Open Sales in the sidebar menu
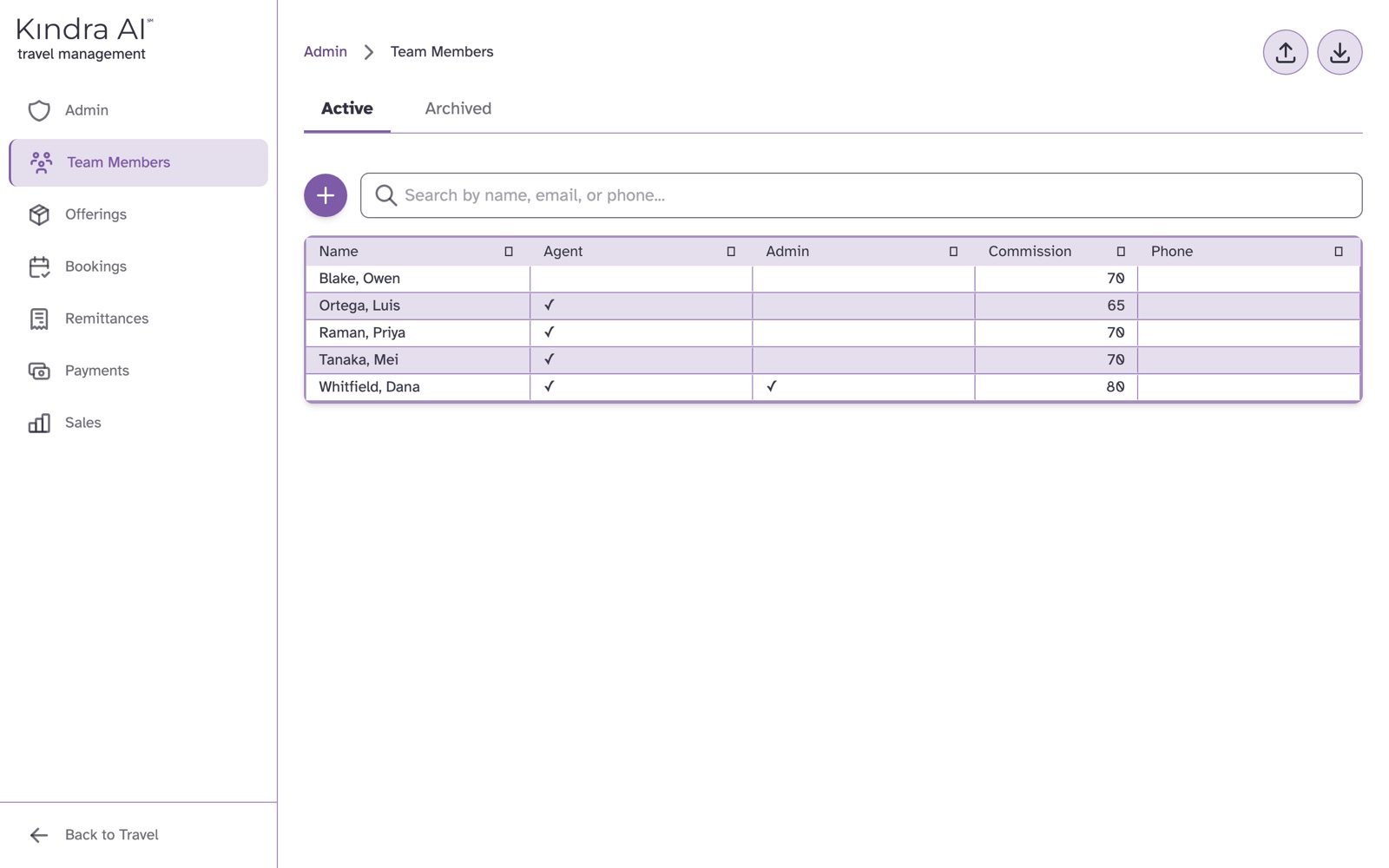1389x868 pixels. (139, 423)
